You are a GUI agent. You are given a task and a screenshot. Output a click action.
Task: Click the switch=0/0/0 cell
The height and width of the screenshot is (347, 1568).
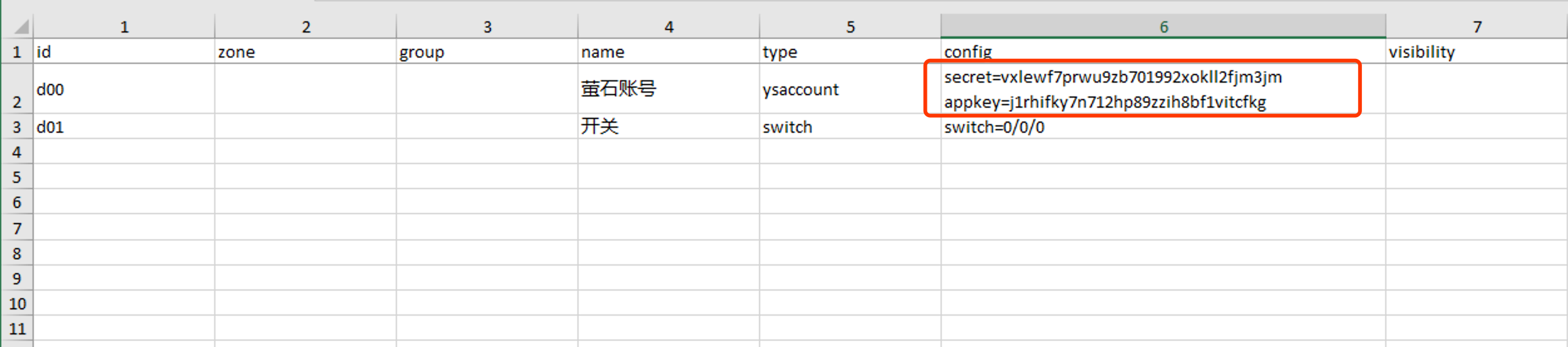[1163, 127]
